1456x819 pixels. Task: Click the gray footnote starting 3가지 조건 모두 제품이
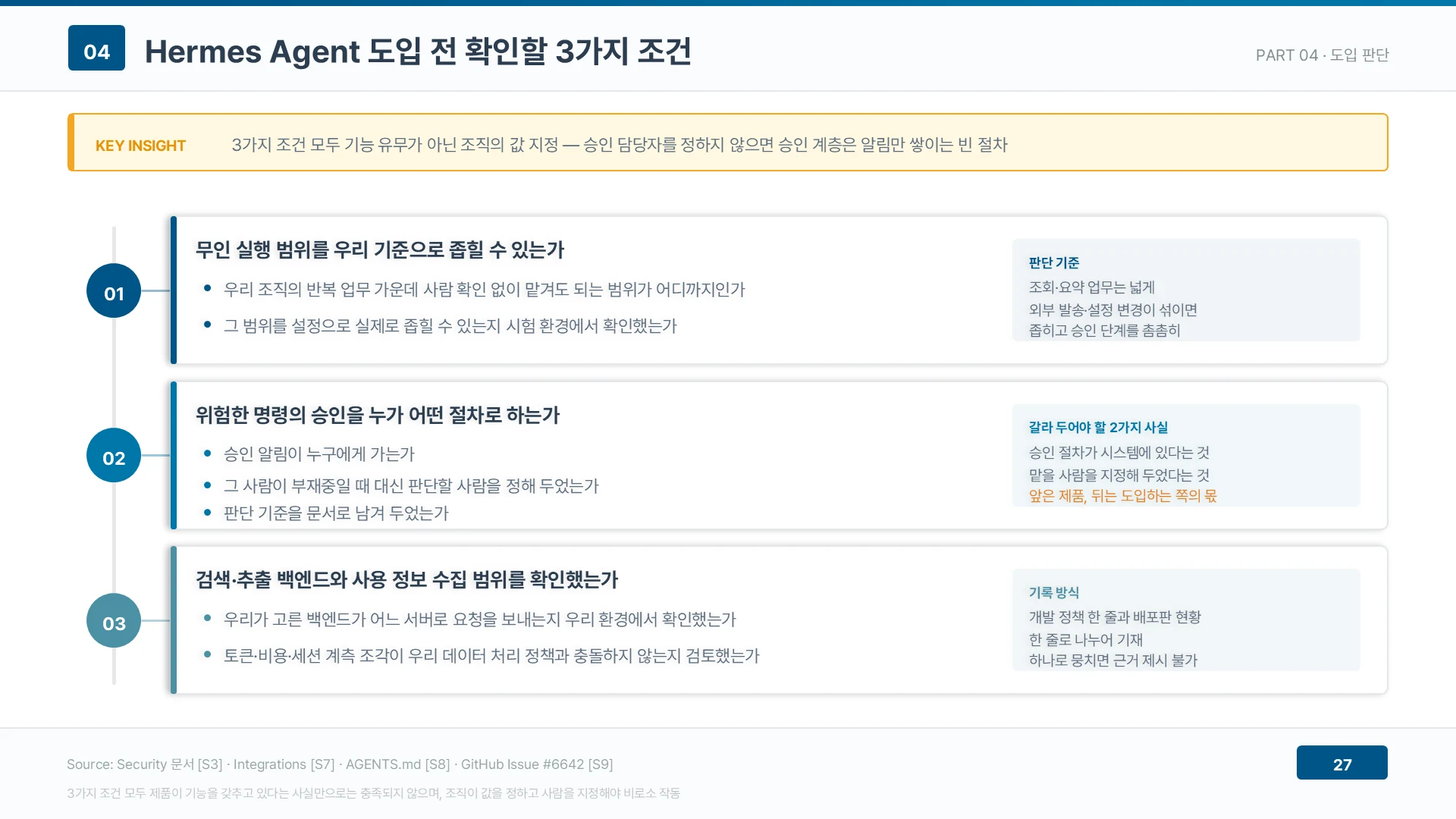(x=373, y=793)
